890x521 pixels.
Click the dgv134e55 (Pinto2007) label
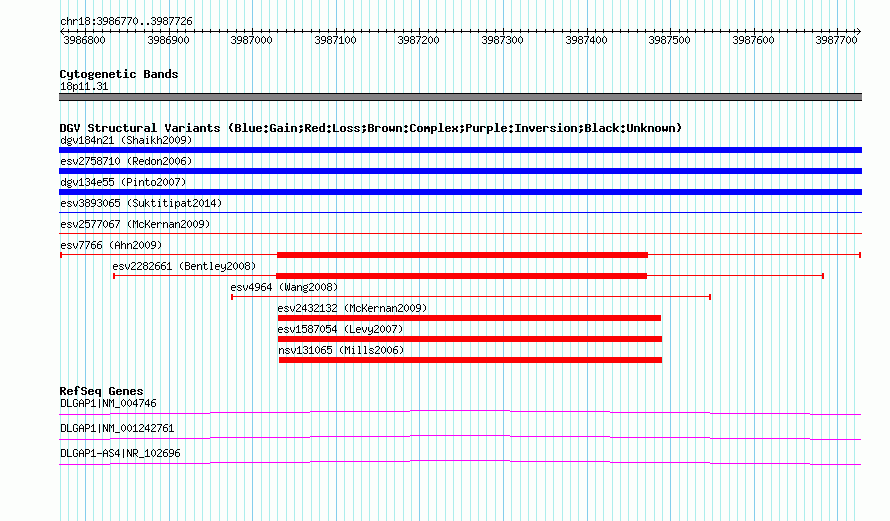coord(123,182)
